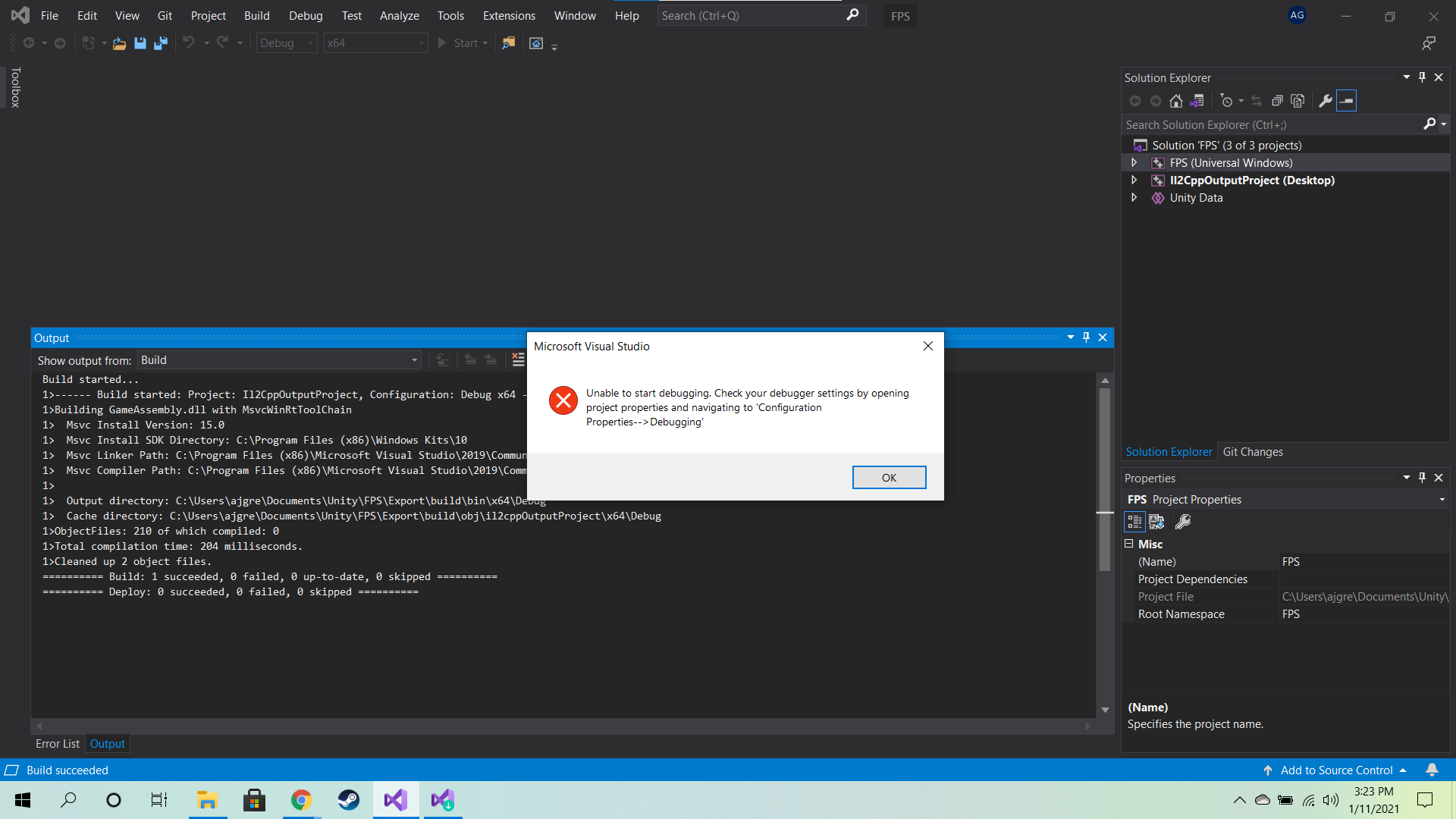Image resolution: width=1456 pixels, height=819 pixels.
Task: Open the notifications bell in status bar
Action: point(1432,770)
